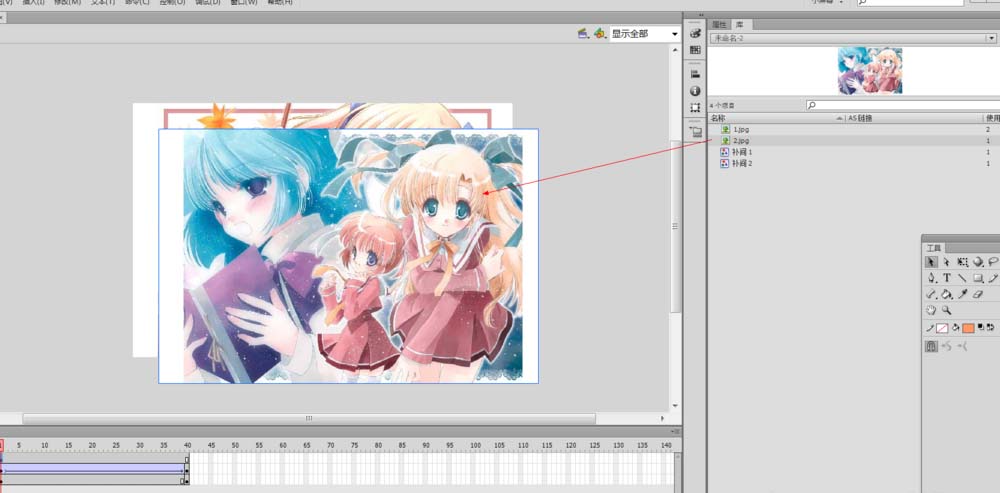Open the Swatches panel icon
Viewport: 1000px width, 493px height.
point(695,50)
